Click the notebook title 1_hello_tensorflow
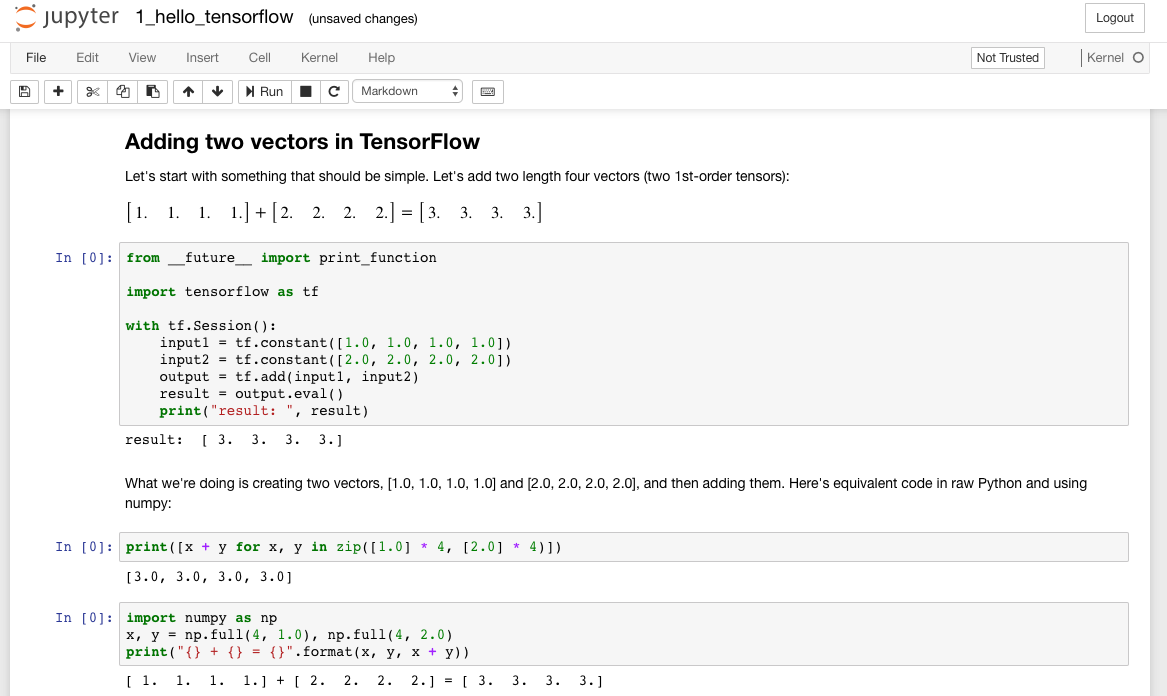This screenshot has height=696, width=1167. [214, 17]
